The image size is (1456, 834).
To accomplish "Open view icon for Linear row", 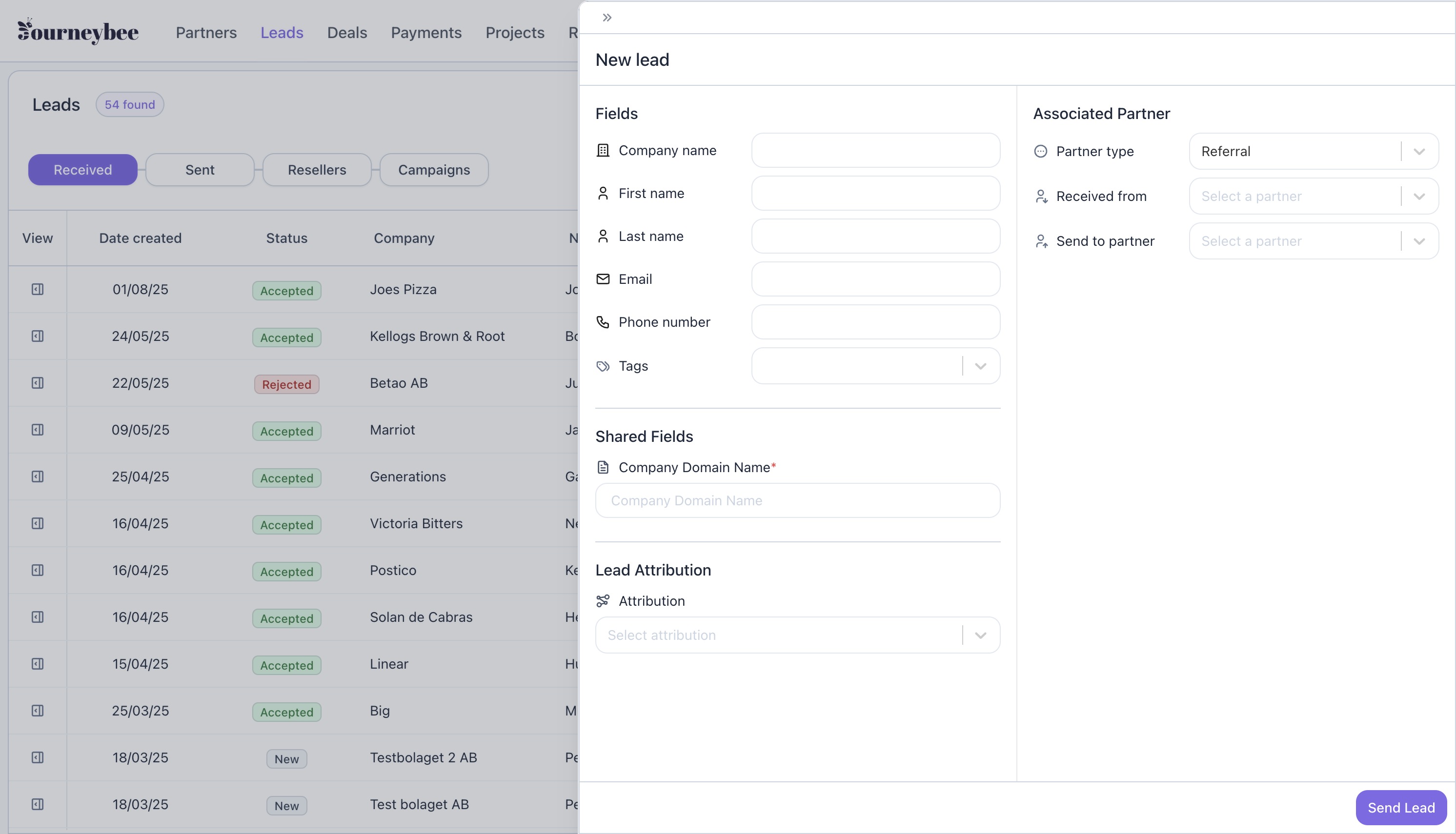I will pyautogui.click(x=37, y=664).
